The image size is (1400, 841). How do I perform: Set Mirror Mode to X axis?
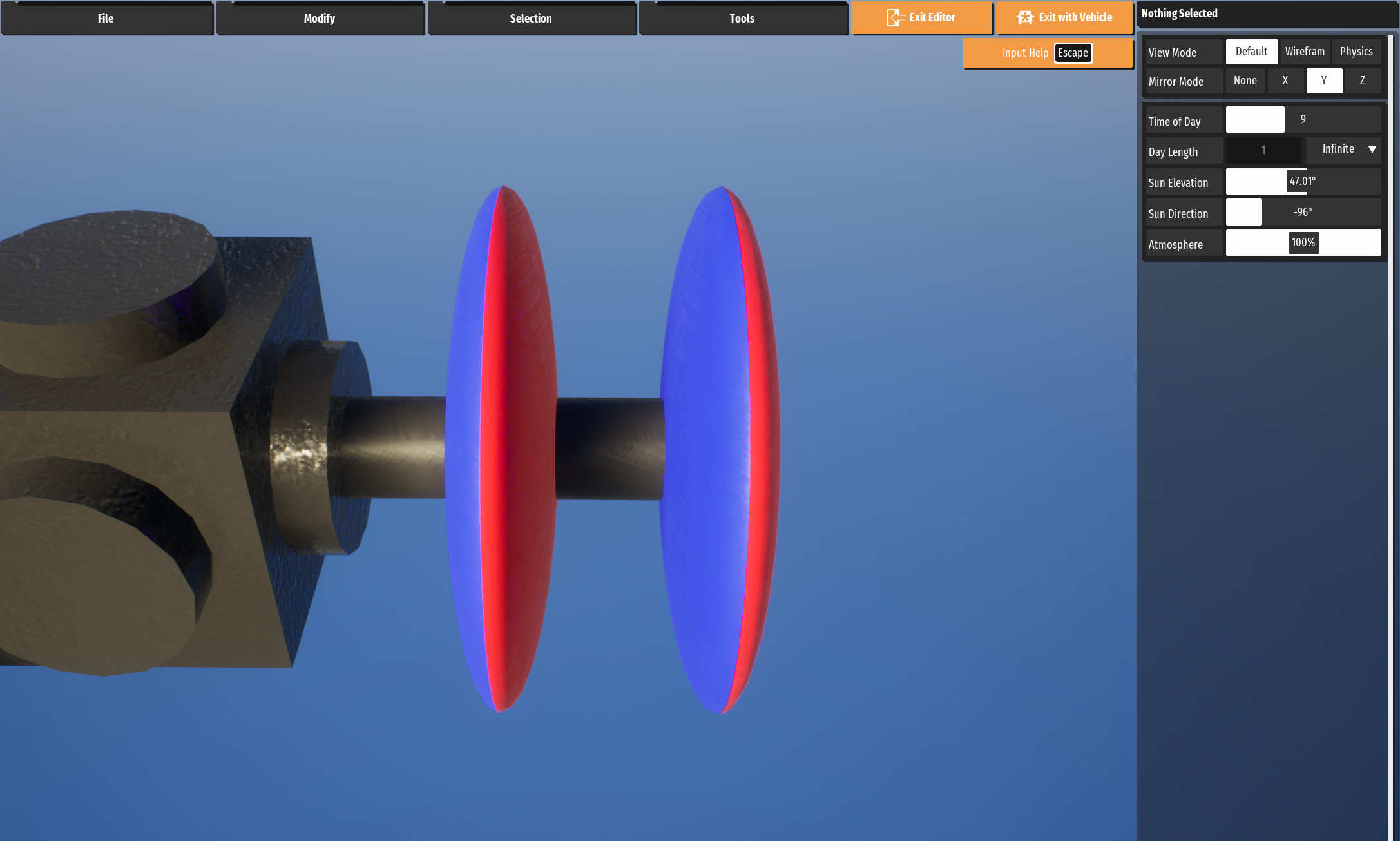pyautogui.click(x=1285, y=81)
